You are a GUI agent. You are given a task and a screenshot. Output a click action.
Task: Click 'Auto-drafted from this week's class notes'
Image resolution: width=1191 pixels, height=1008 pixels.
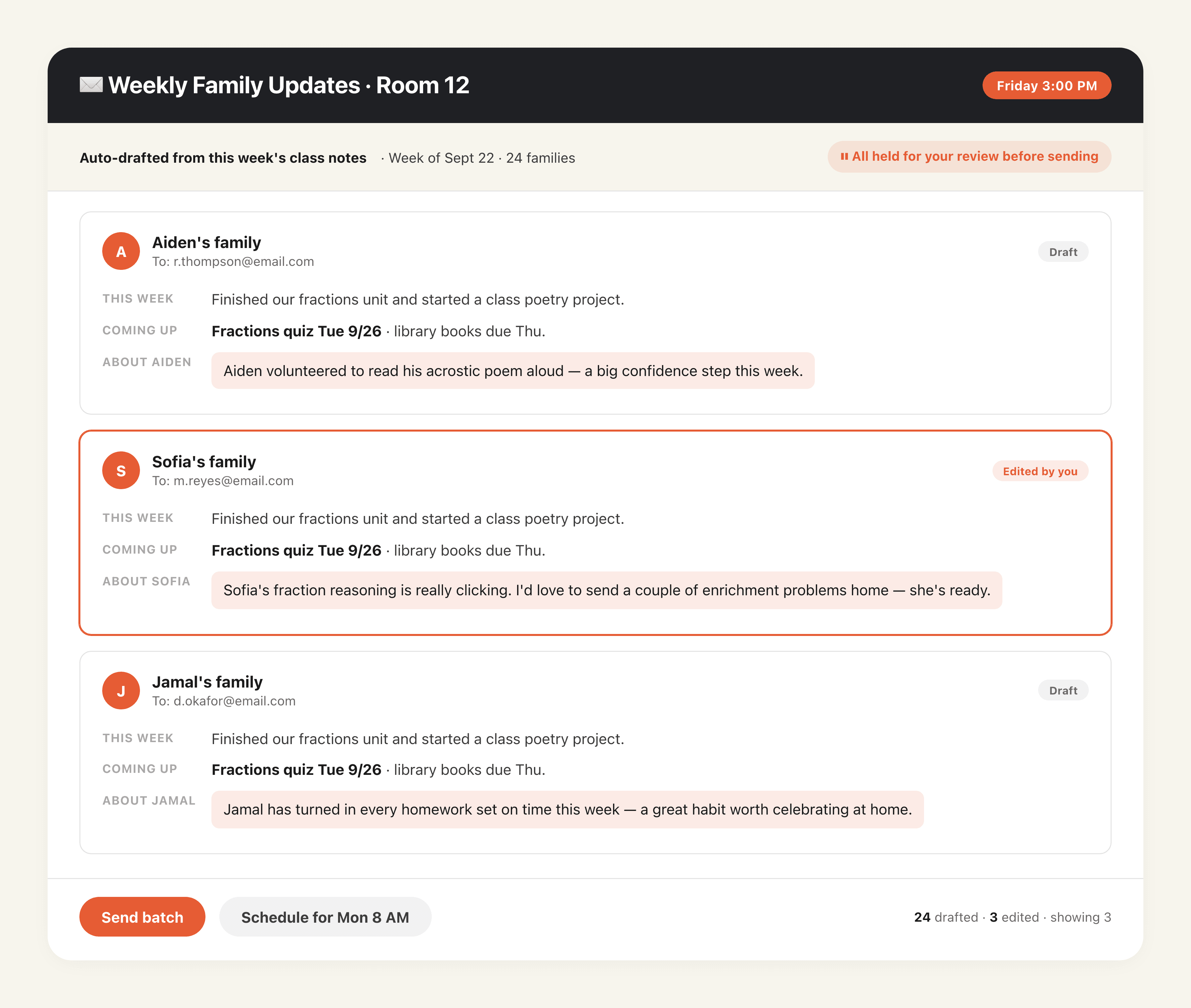[x=223, y=158]
